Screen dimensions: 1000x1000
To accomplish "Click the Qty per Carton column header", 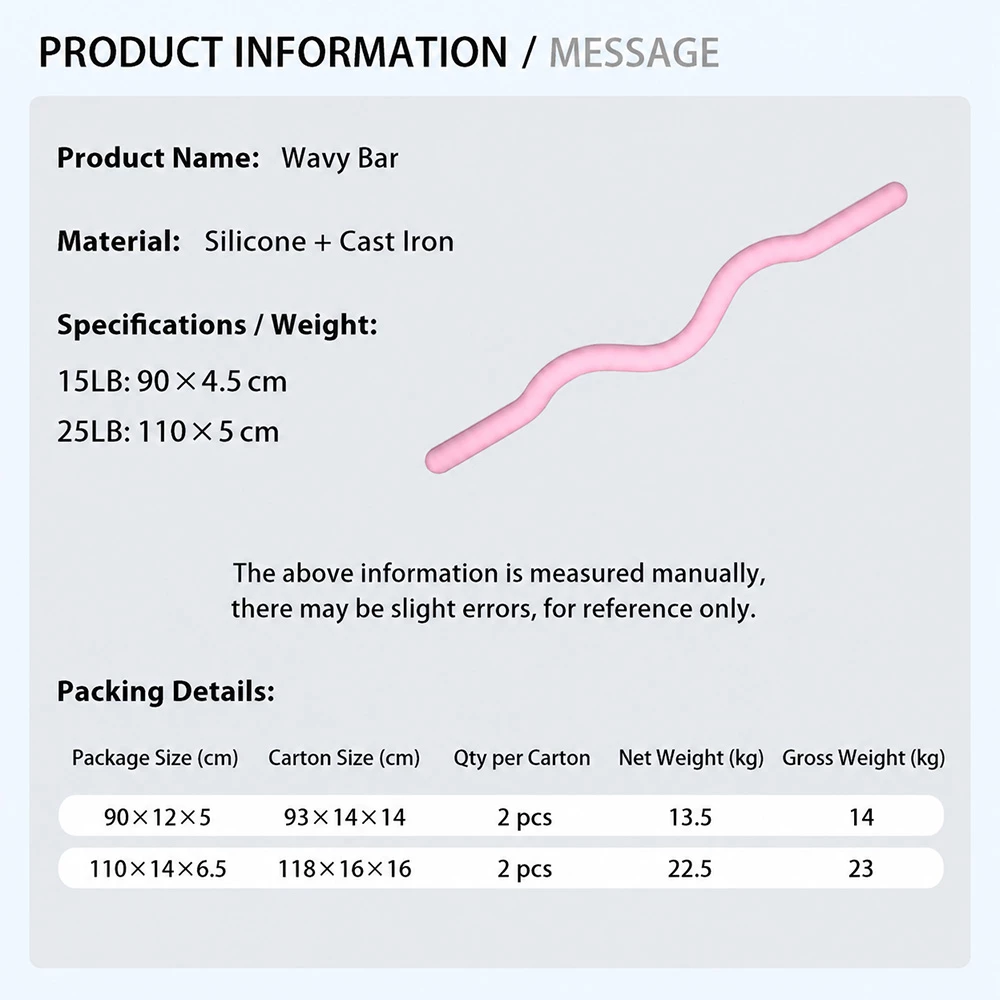I will pyautogui.click(x=522, y=758).
